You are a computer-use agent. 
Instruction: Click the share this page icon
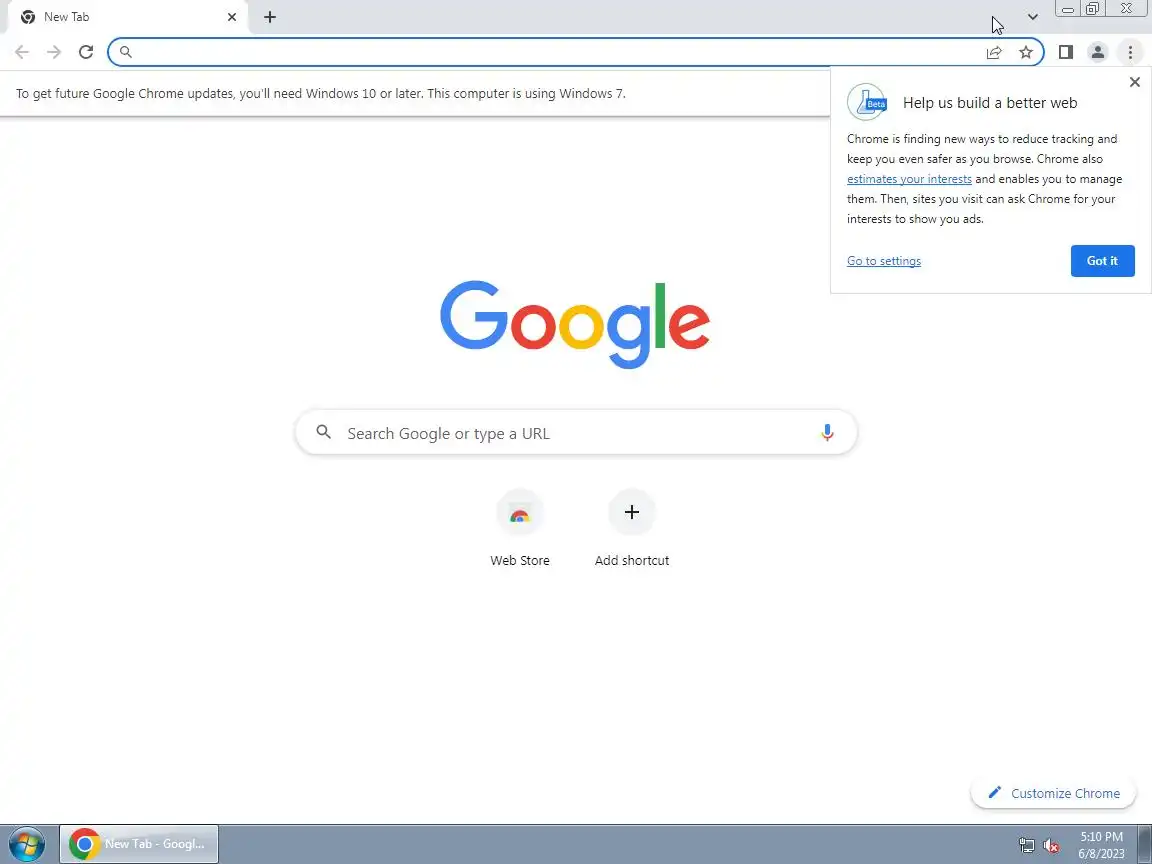[994, 52]
